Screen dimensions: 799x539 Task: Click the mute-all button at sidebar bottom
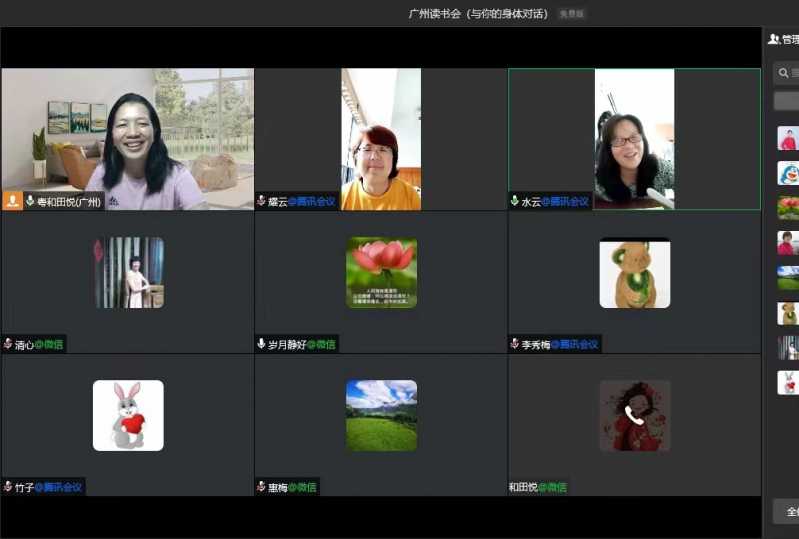tap(787, 511)
